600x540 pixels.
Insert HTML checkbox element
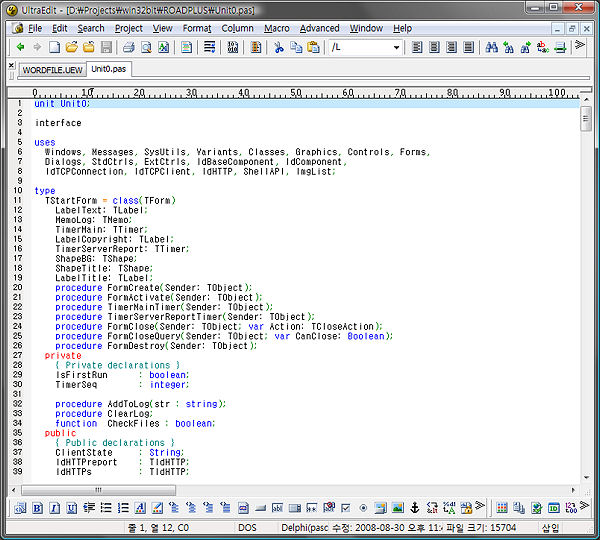tap(346, 508)
